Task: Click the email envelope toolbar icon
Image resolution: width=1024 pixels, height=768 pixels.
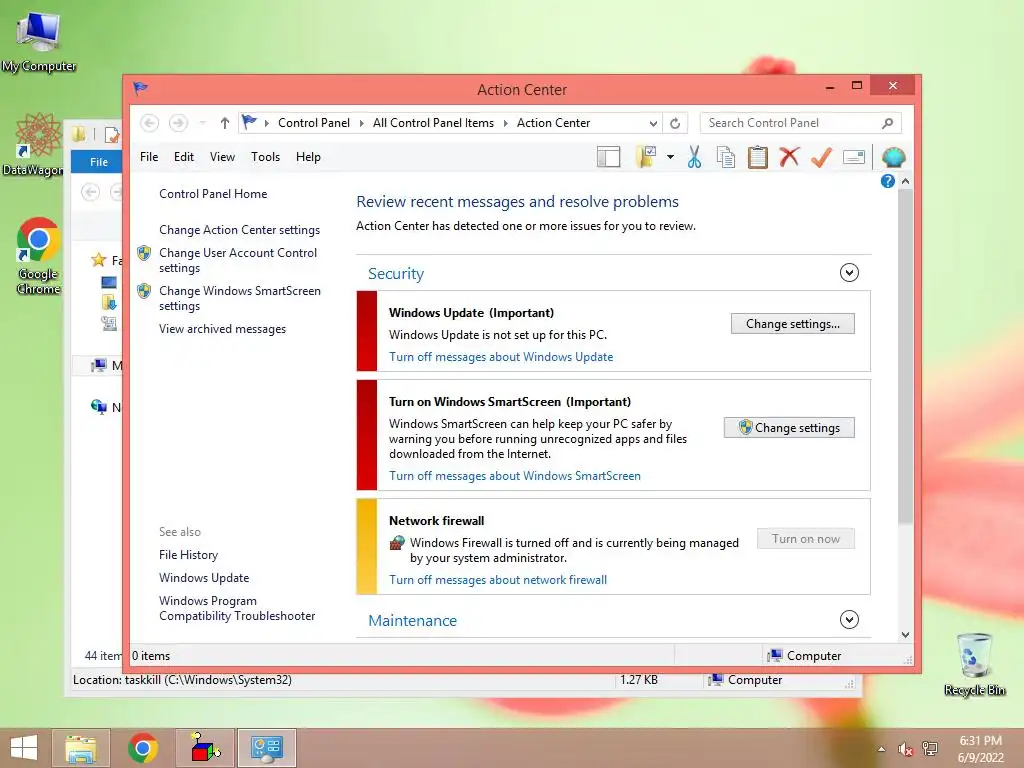Action: (x=854, y=157)
